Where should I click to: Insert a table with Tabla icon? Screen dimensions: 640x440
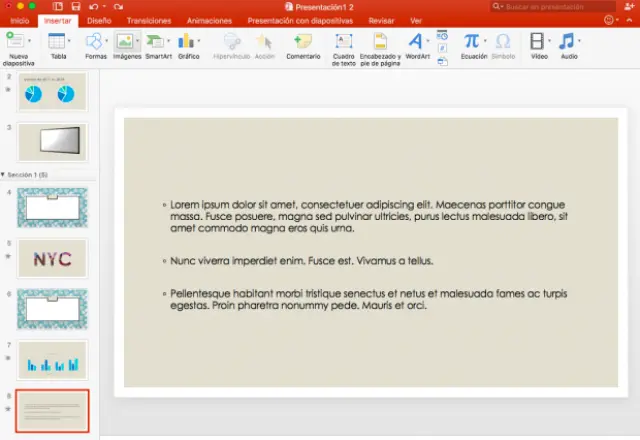tap(56, 42)
